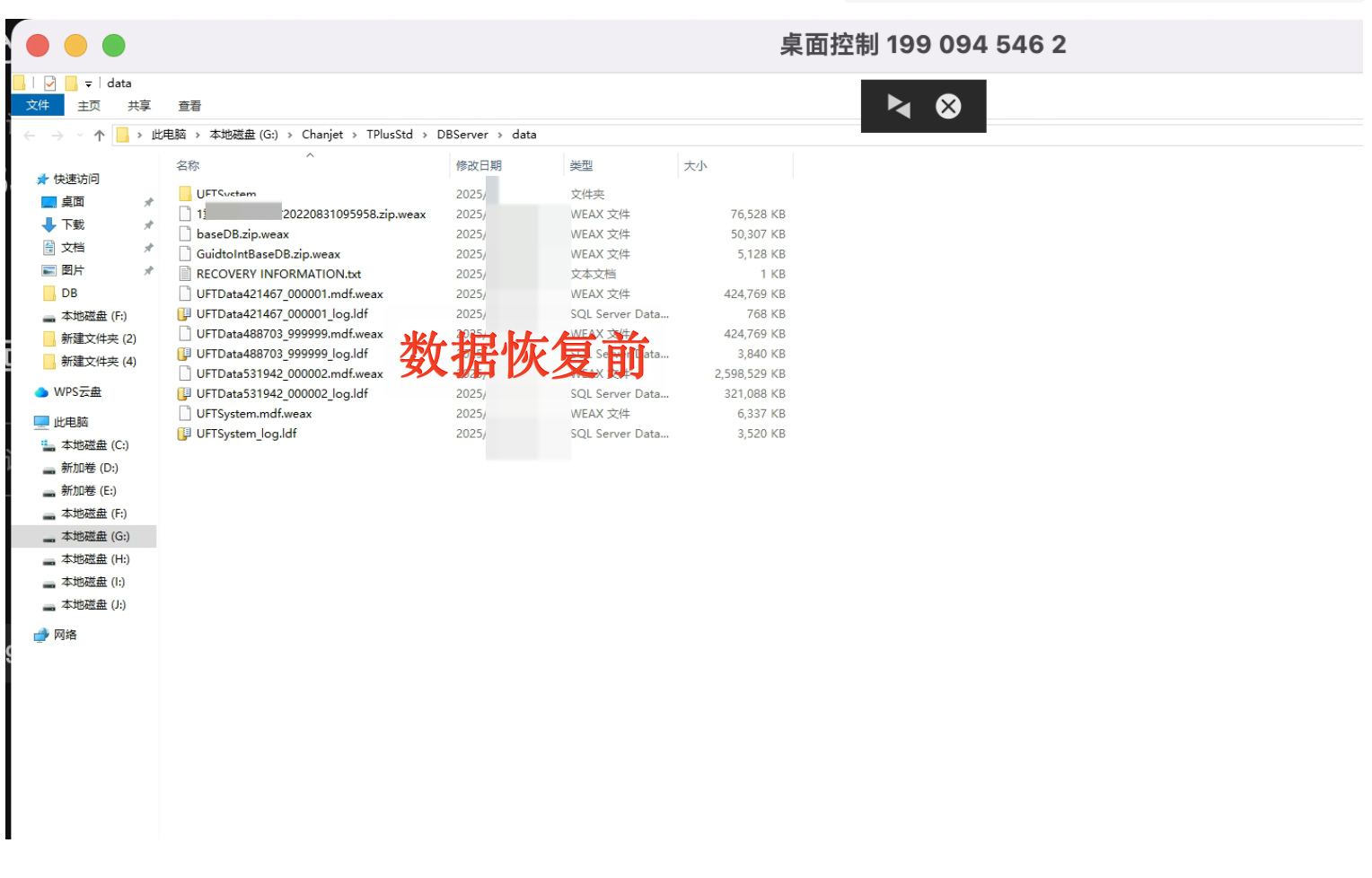Viewport: 1372px width, 878px height.
Task: Click the folder icon at the address bar start
Action: point(123,135)
